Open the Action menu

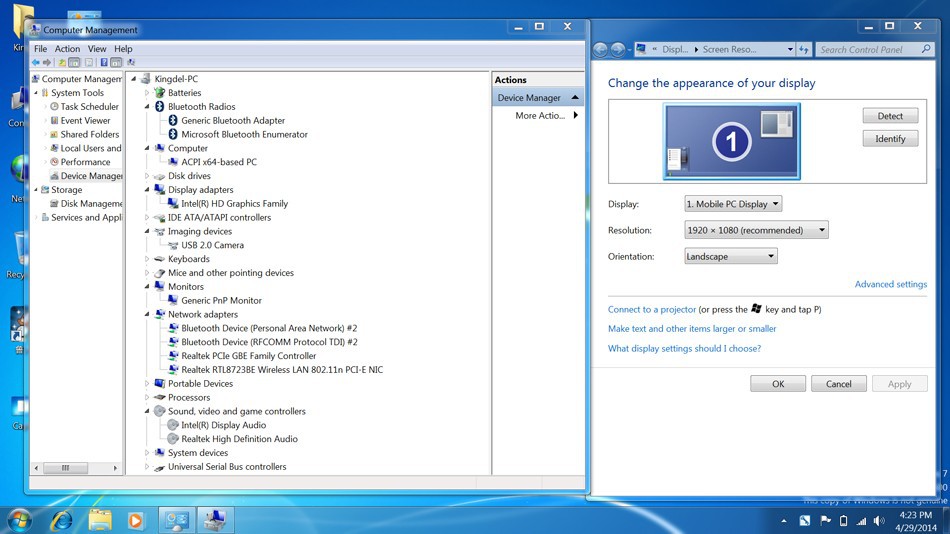tap(67, 48)
